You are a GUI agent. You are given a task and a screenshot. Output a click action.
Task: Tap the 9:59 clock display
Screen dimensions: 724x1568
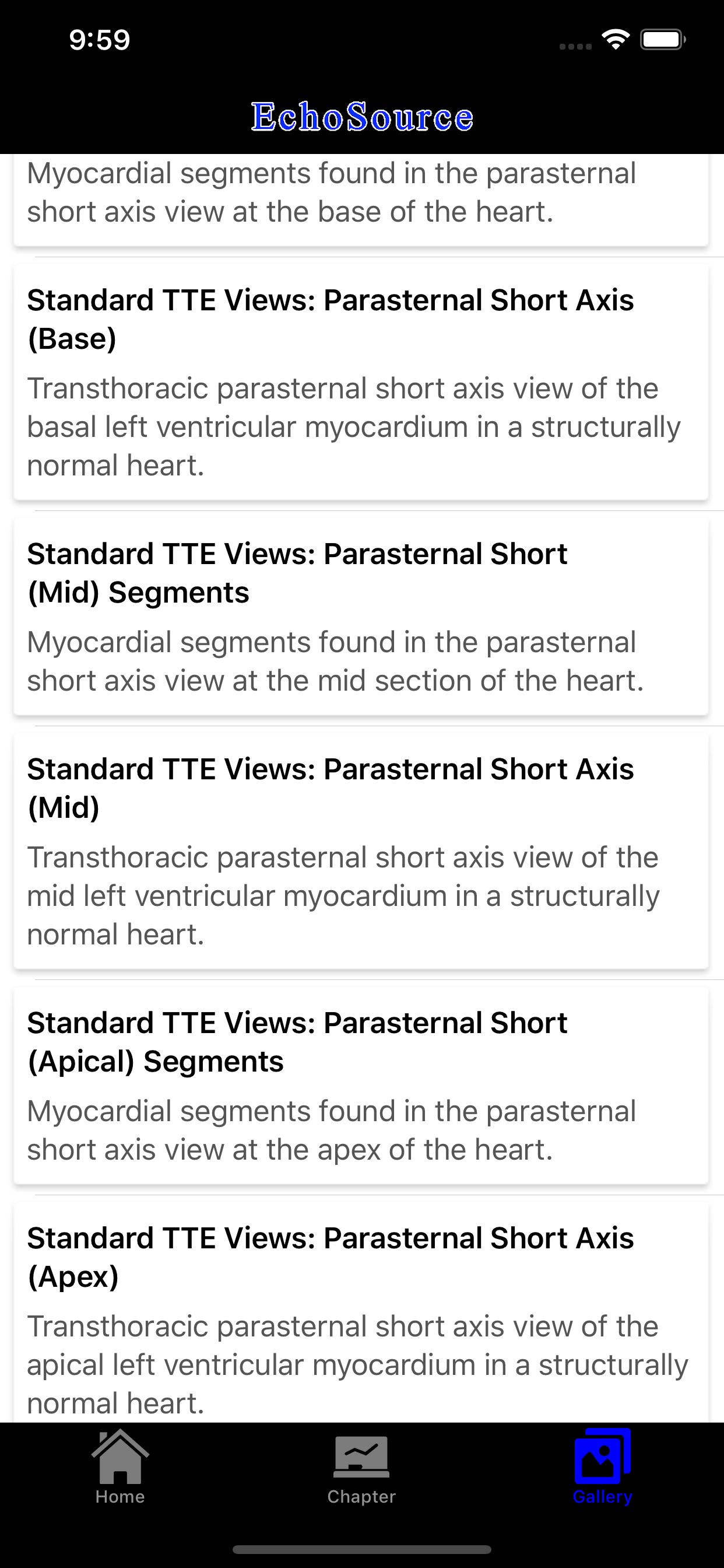tap(99, 40)
